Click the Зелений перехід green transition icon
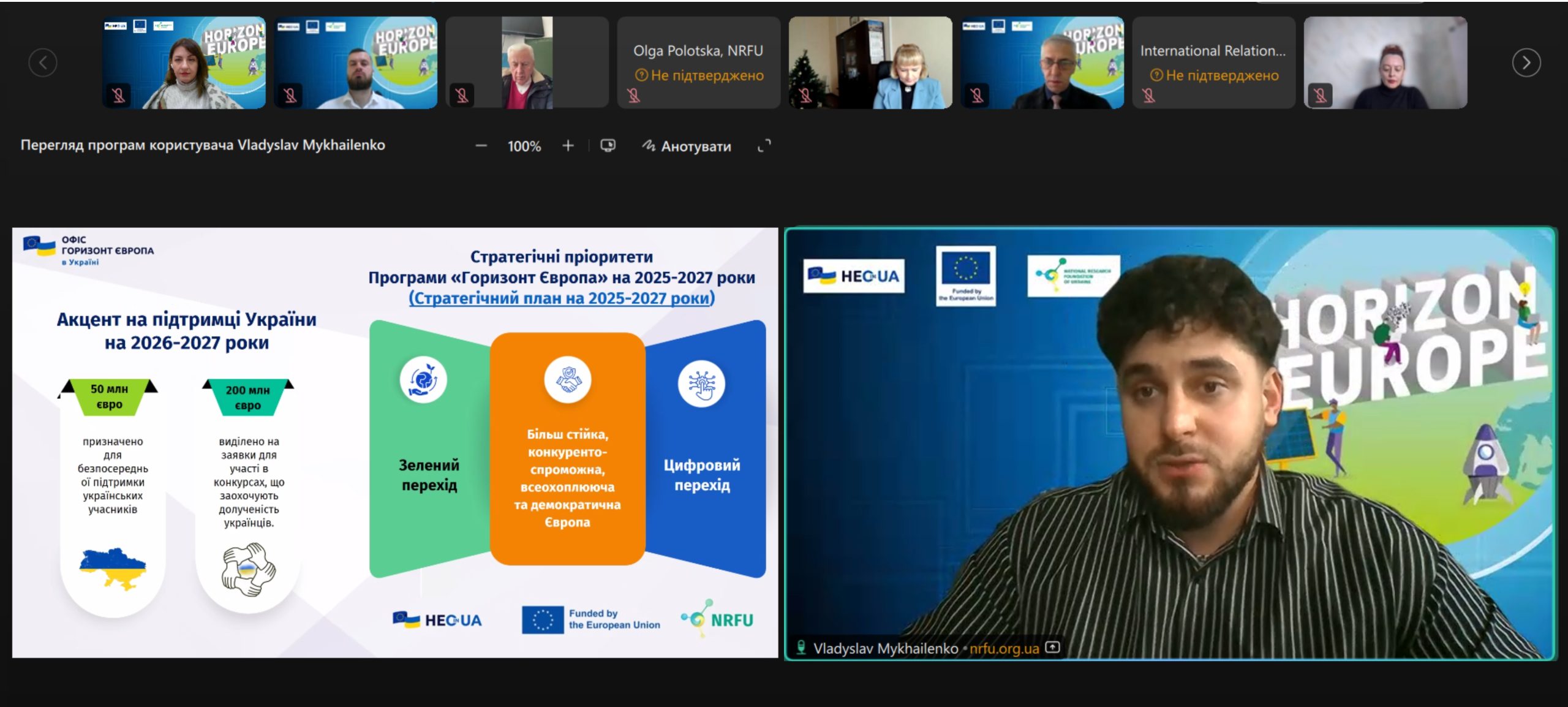Screen dimensions: 1568x707 423,380
